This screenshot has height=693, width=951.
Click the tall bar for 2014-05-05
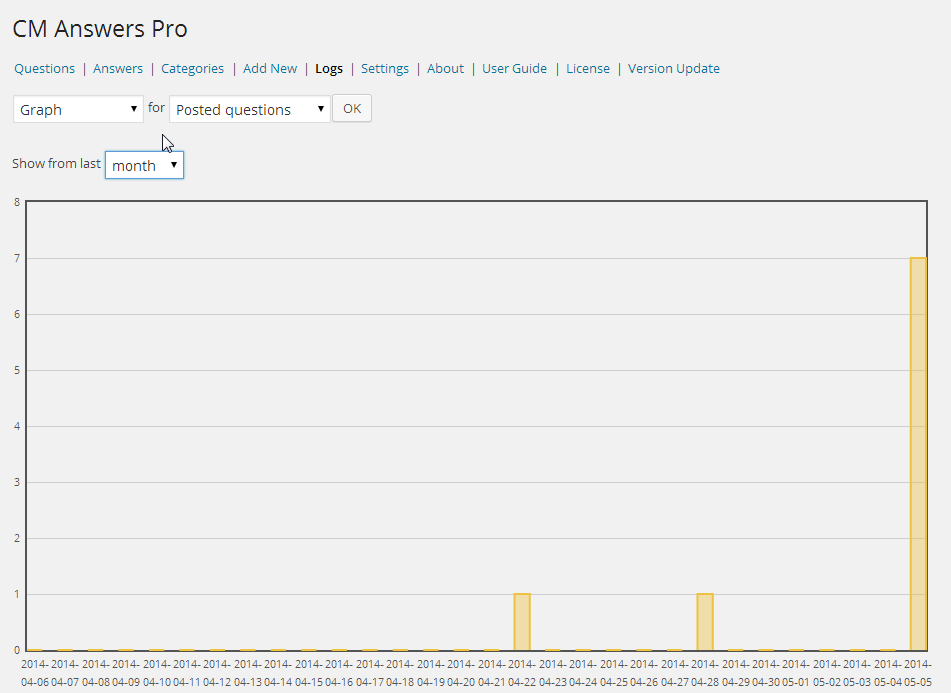918,453
